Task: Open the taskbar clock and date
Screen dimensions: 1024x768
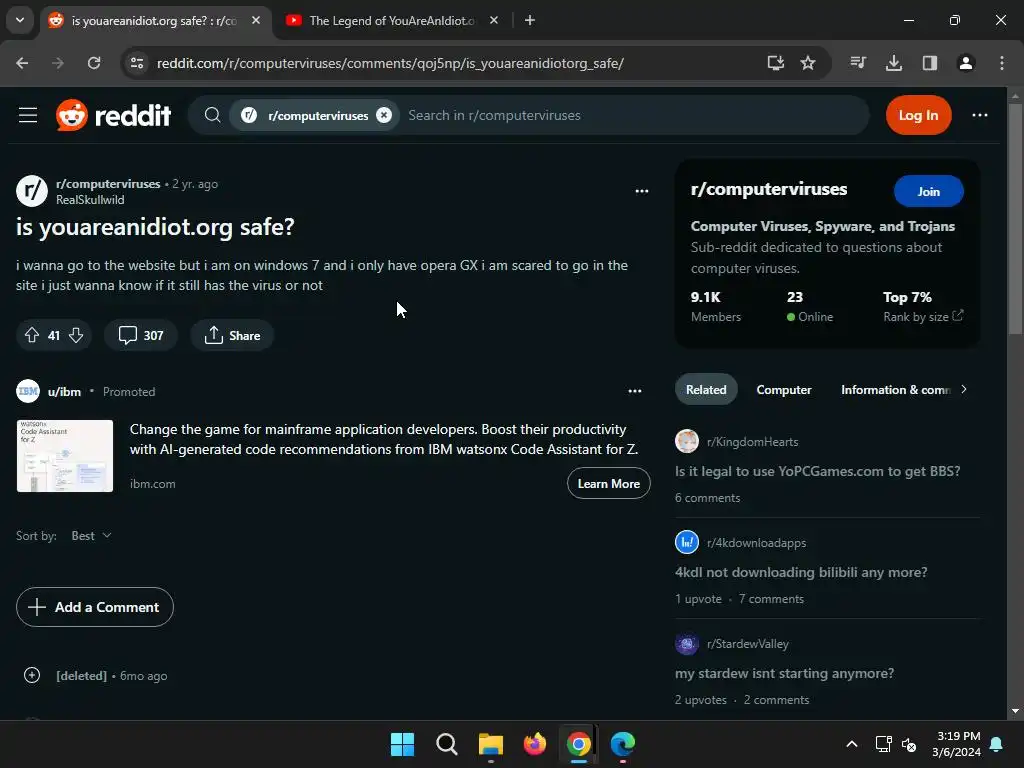Action: (956, 744)
